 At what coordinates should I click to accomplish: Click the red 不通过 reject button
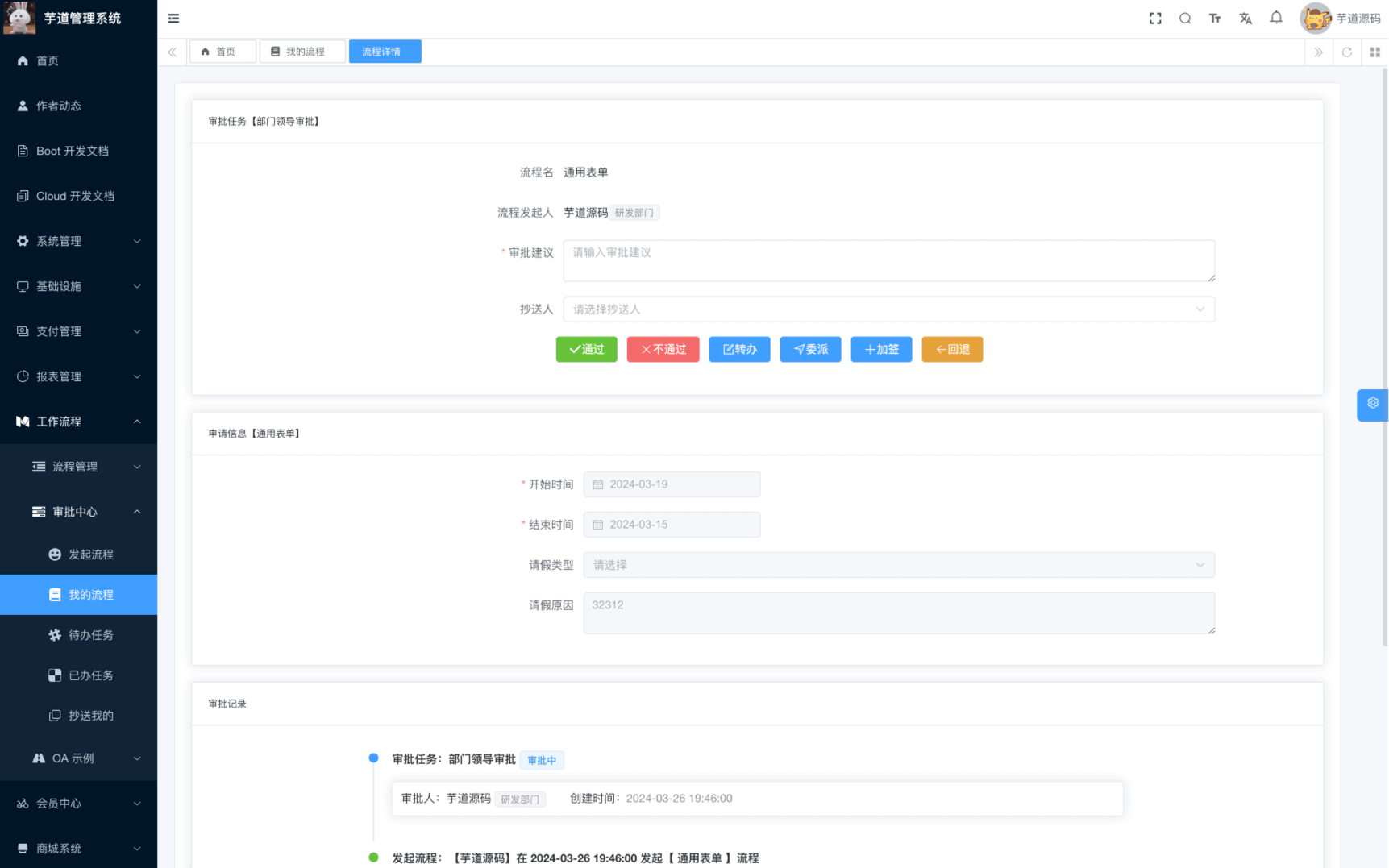(663, 350)
